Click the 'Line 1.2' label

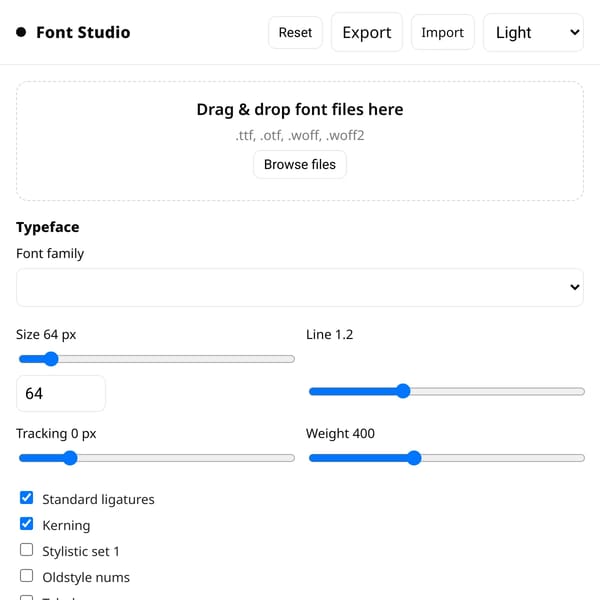(x=329, y=334)
